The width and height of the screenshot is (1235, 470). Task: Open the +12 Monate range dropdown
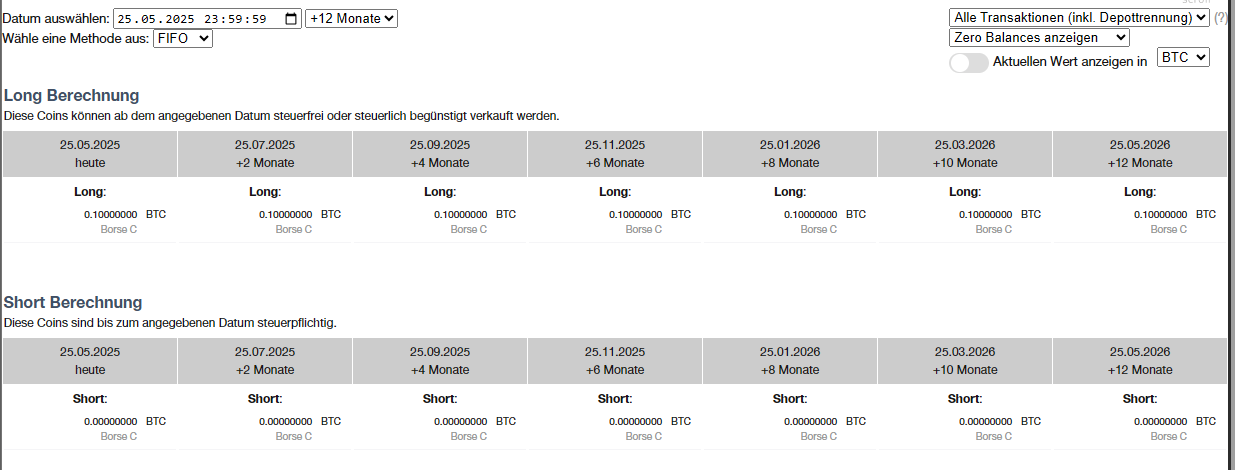[351, 18]
